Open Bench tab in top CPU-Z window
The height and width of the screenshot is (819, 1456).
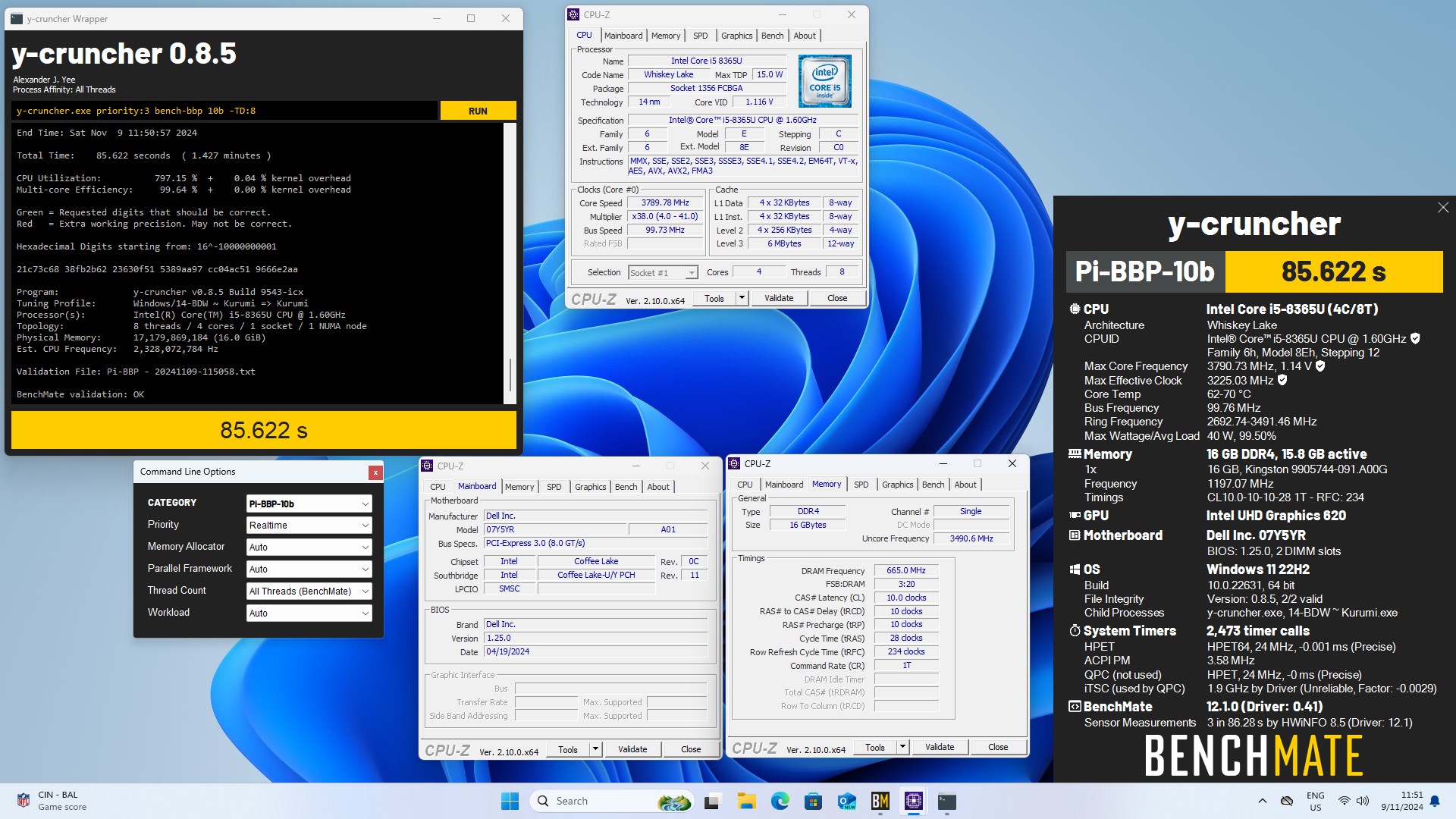(773, 36)
